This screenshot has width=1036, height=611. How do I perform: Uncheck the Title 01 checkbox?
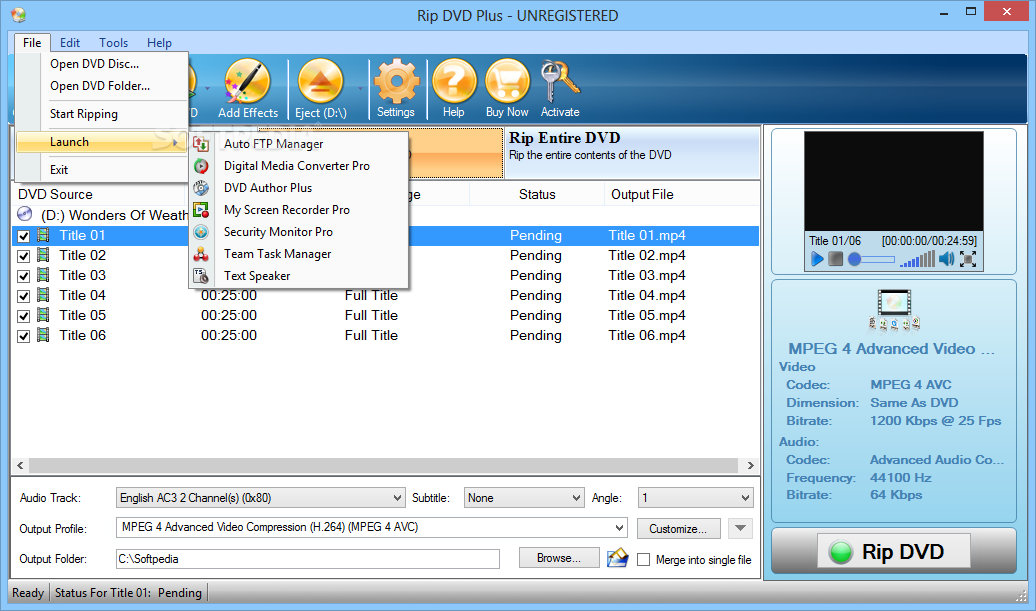tap(24, 236)
